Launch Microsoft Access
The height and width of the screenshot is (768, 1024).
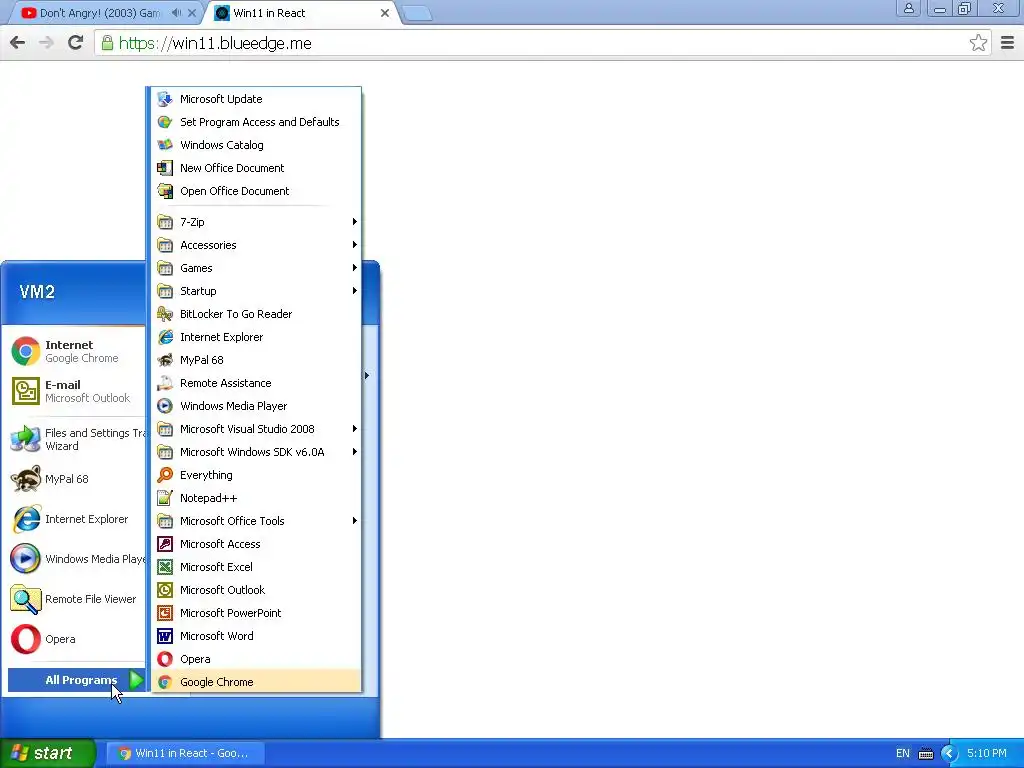pyautogui.click(x=256, y=544)
